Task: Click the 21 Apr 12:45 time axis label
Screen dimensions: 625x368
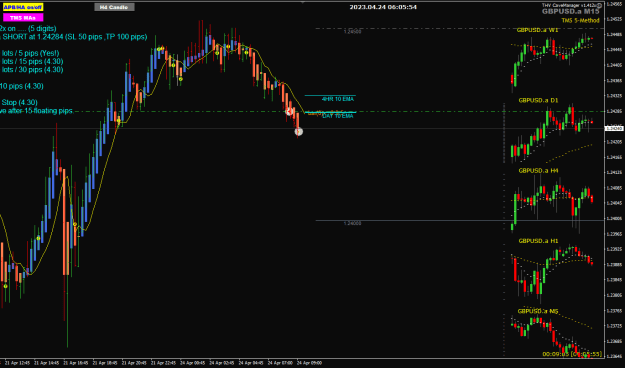Action: point(17,363)
